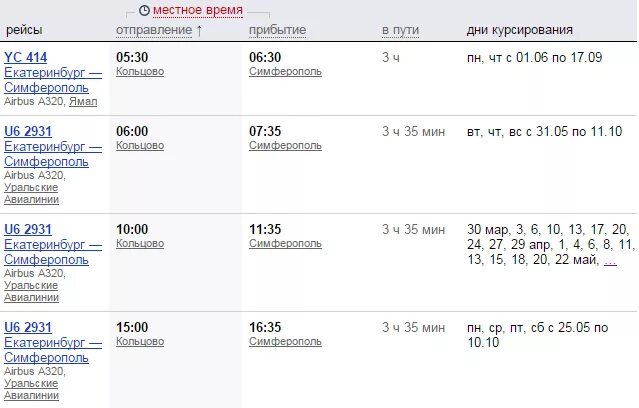Open Уральские Авиалинии link in 15:00 flight row
Screen dimensions: 639x408
click(31, 389)
